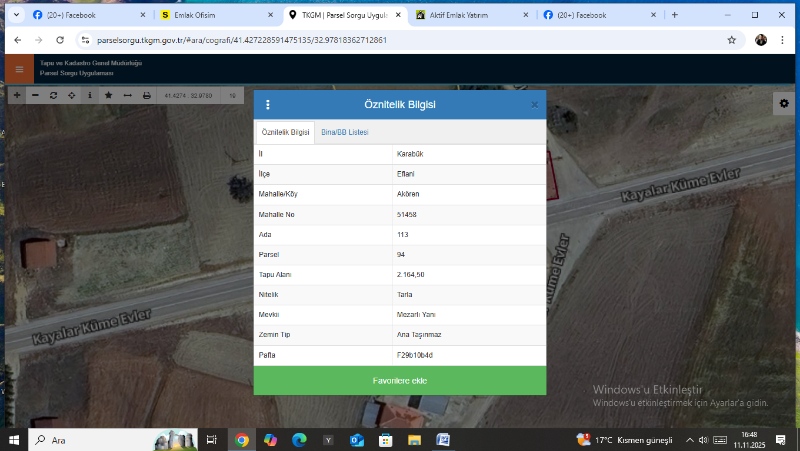Close the Öznitelik Bilgisi dialog
The image size is (800, 451).
point(534,104)
